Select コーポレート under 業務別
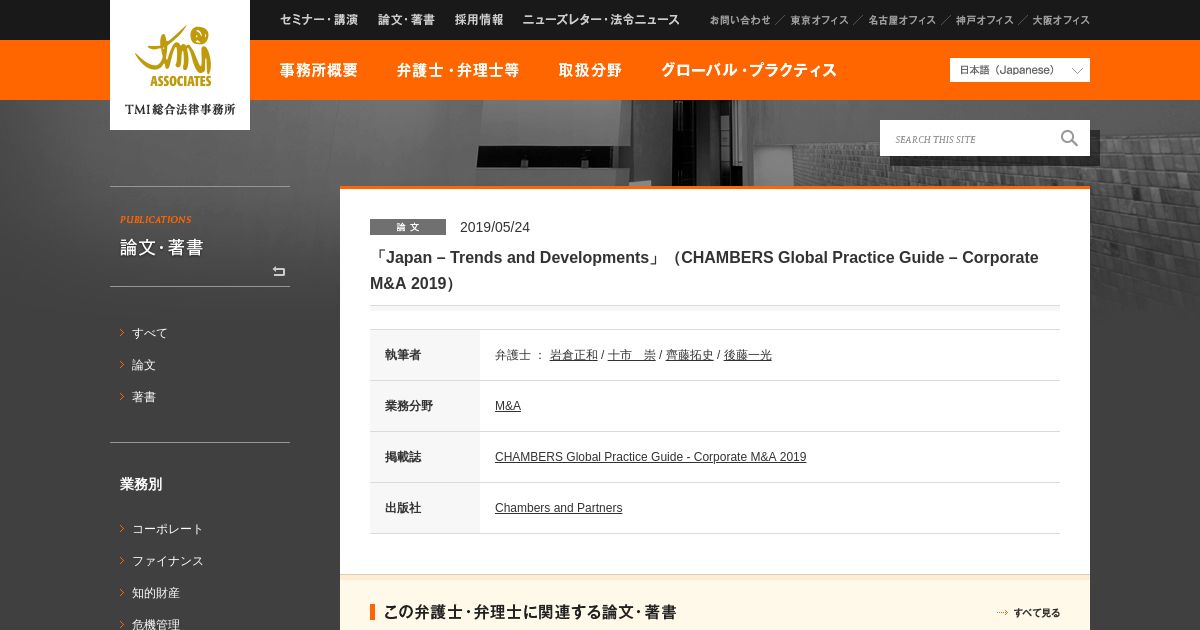 (167, 529)
